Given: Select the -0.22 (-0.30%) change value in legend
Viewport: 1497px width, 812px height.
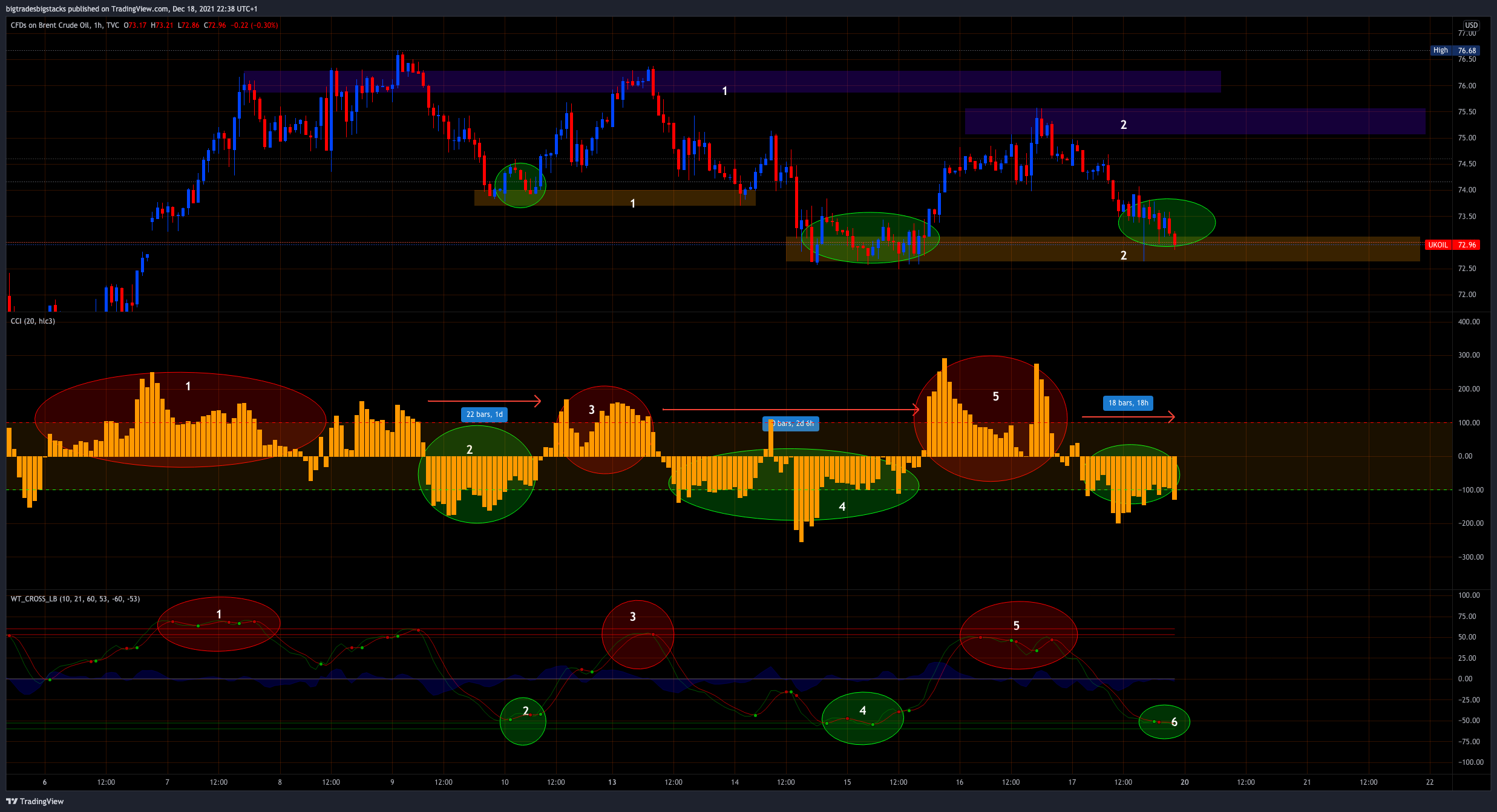Looking at the screenshot, I should tap(254, 25).
